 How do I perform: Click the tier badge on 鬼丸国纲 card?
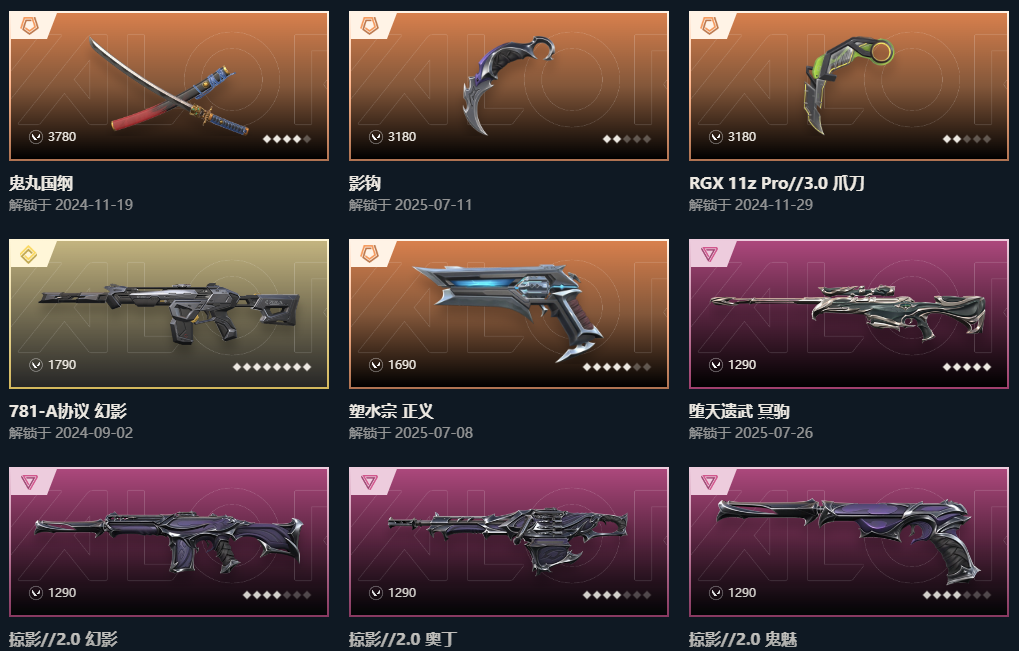(x=29, y=25)
